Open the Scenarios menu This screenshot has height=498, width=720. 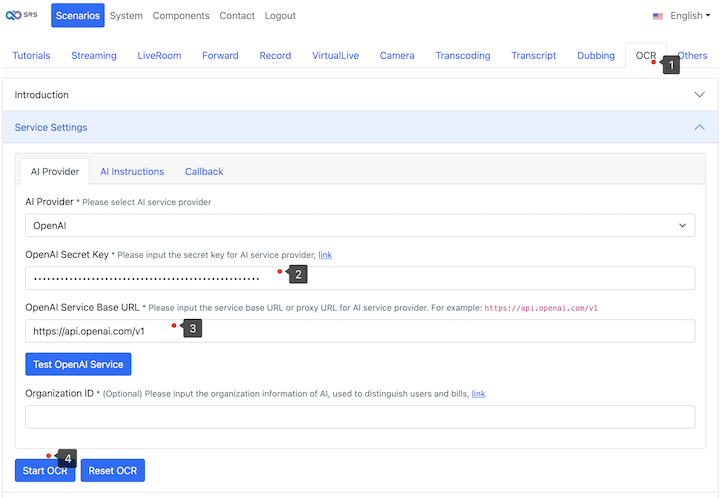pyautogui.click(x=78, y=16)
